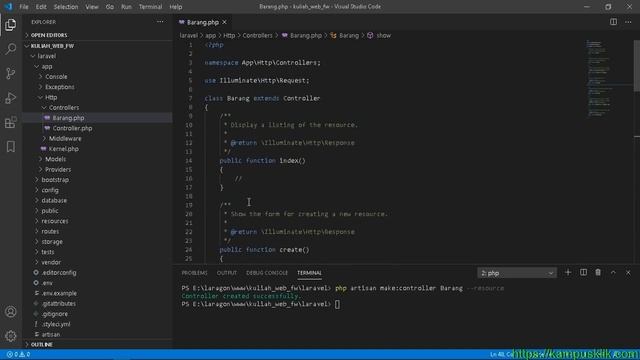Open the Manage settings gear
Screen dimensions: 640x360
point(11,336)
